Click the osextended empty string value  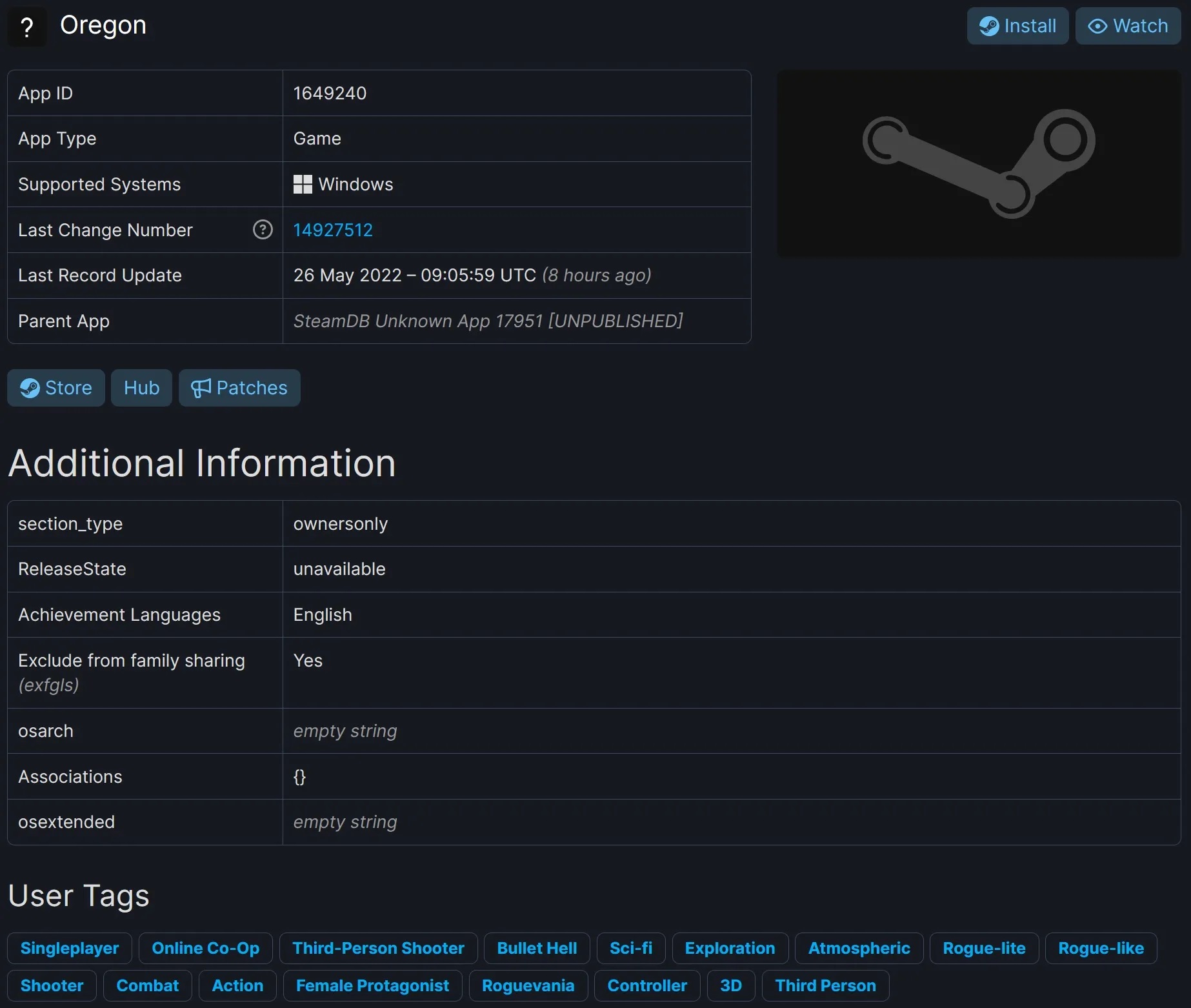pyautogui.click(x=345, y=822)
